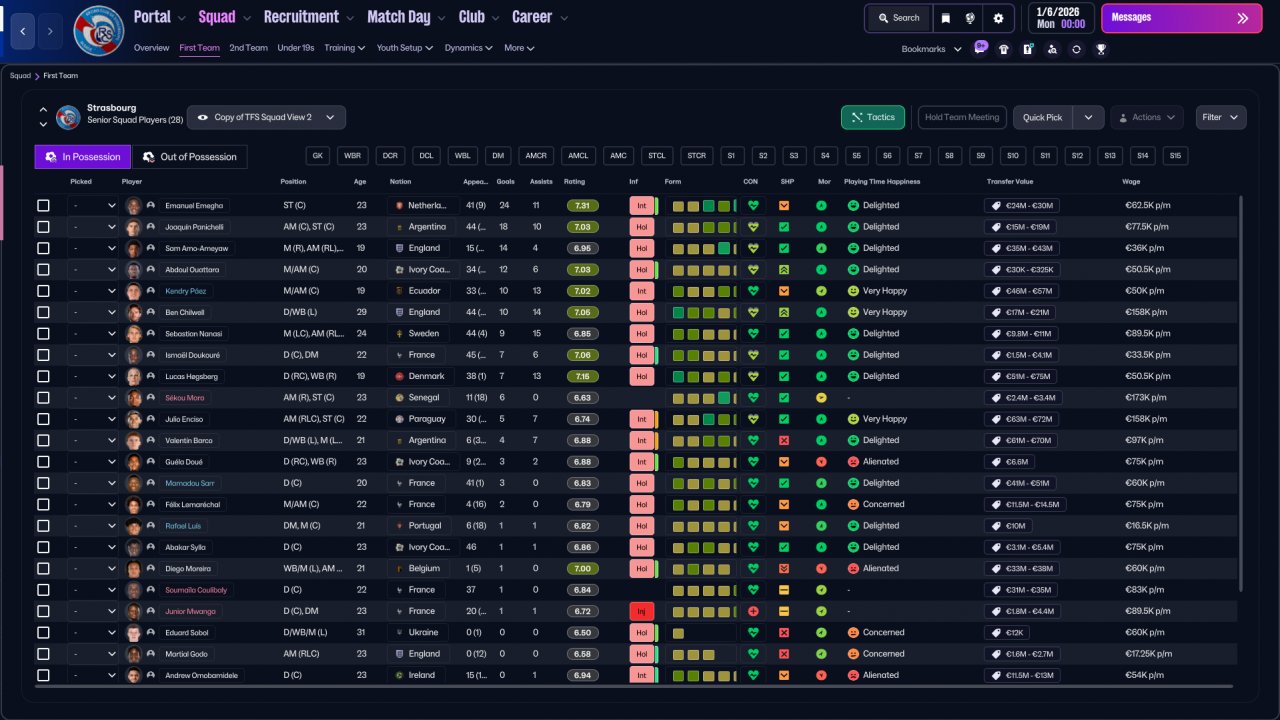Screen dimensions: 1280x720
Task: Open the bookmark icon beside Search
Action: (x=946, y=18)
